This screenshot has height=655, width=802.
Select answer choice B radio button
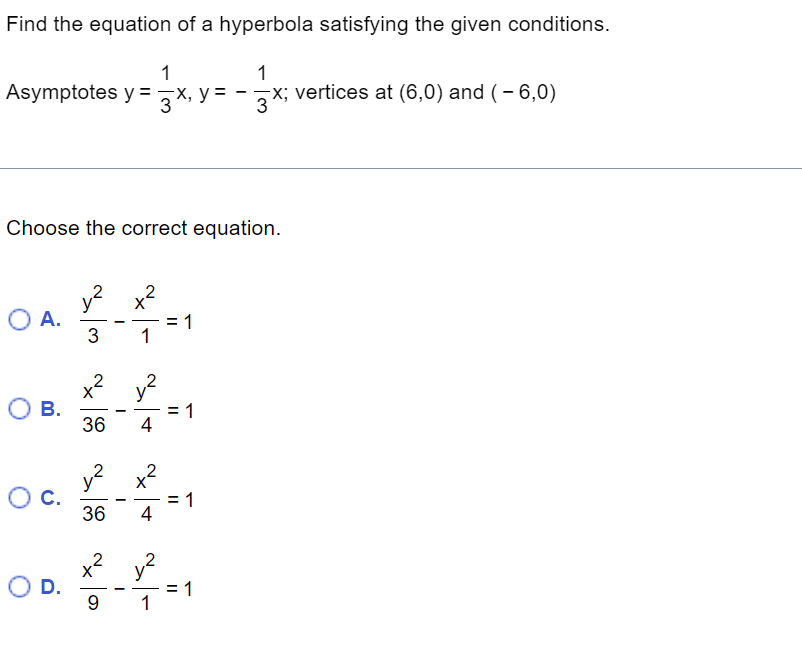pyautogui.click(x=18, y=408)
